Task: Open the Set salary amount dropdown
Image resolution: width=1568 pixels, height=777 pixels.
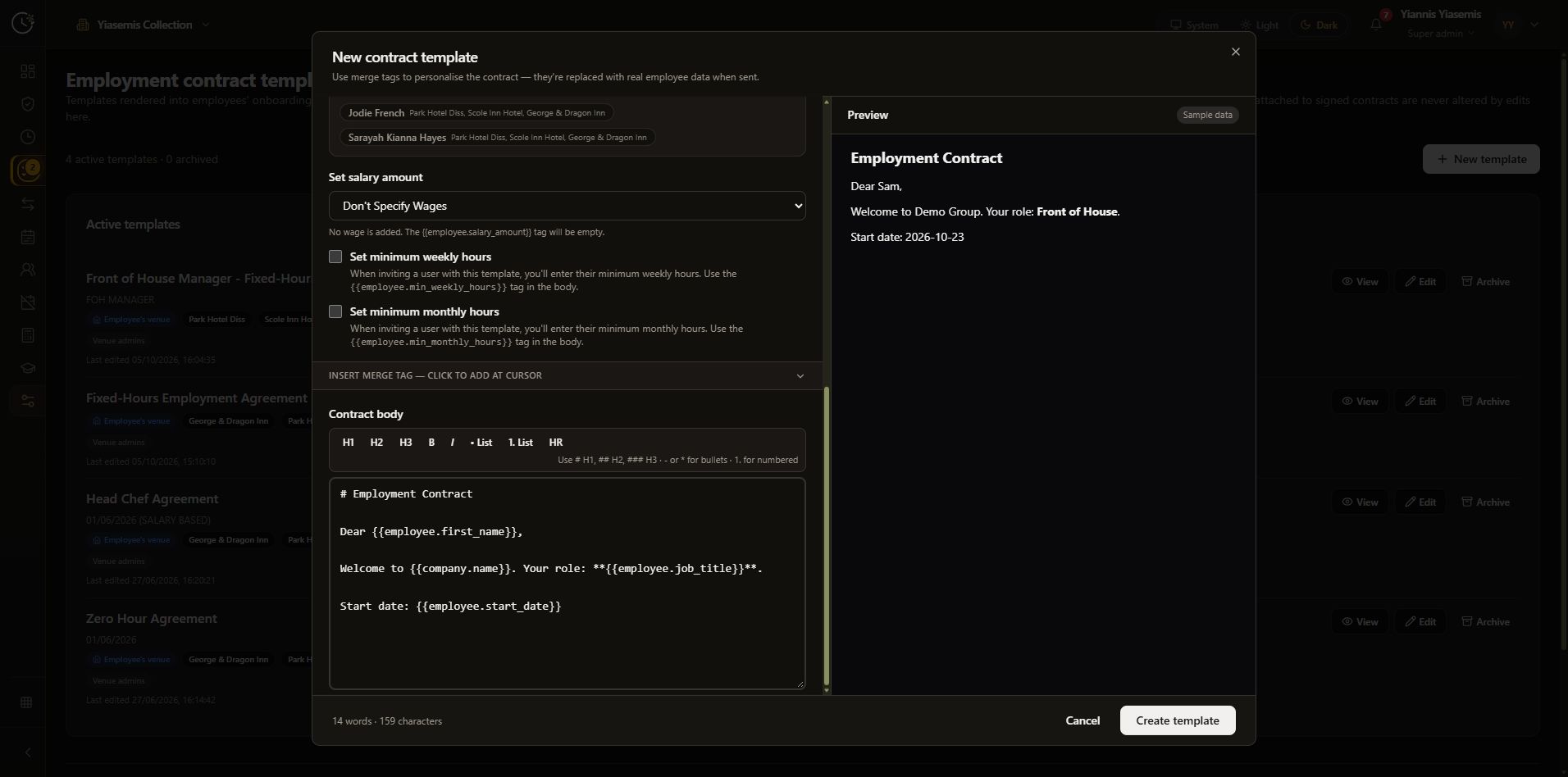Action: [567, 206]
